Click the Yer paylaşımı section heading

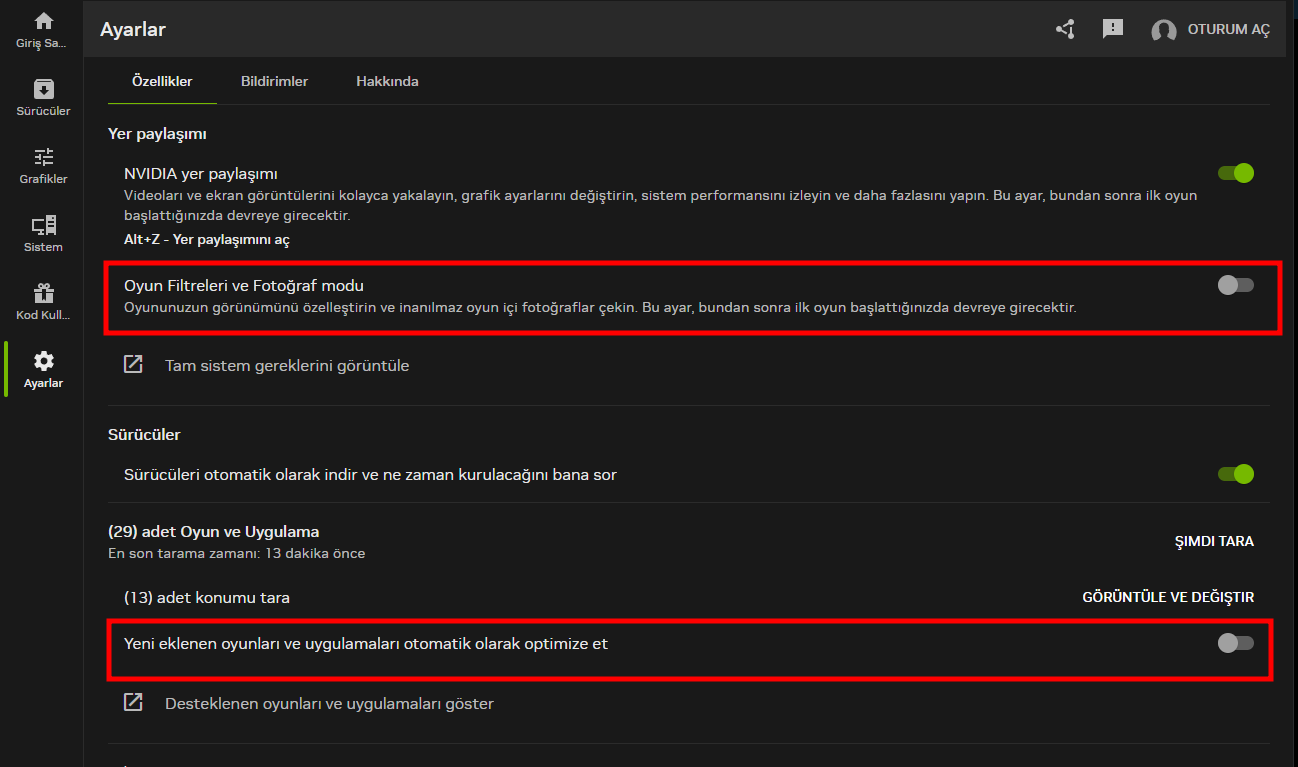pyautogui.click(x=157, y=134)
